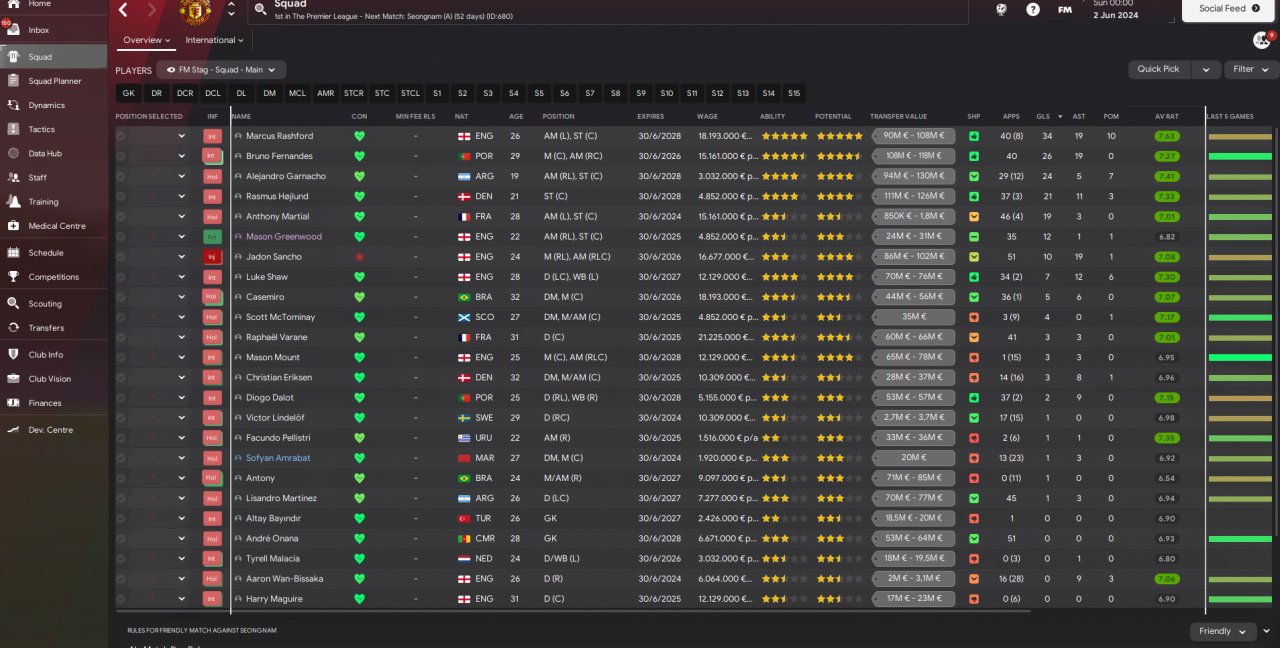This screenshot has height=648, width=1280.
Task: Toggle pick checkbox for Alejandro Garnacho
Action: coord(121,176)
